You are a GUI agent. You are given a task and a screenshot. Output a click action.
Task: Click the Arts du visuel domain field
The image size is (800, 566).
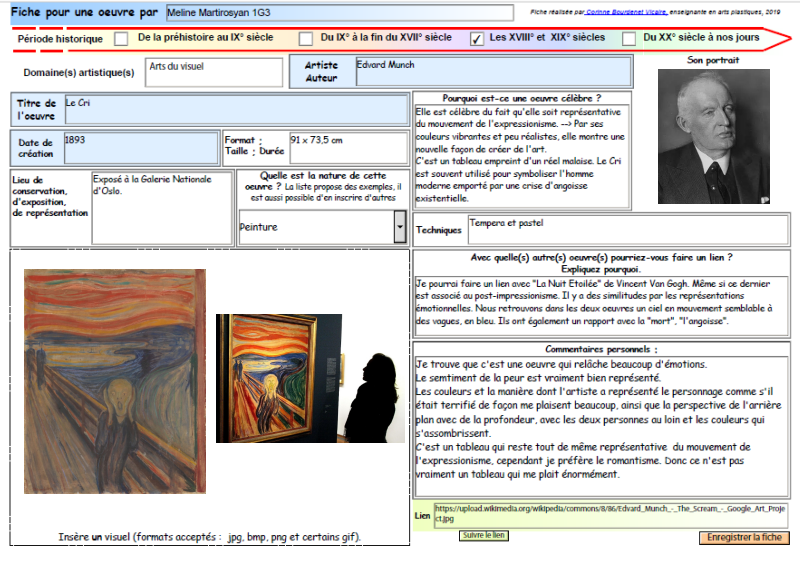click(x=213, y=72)
